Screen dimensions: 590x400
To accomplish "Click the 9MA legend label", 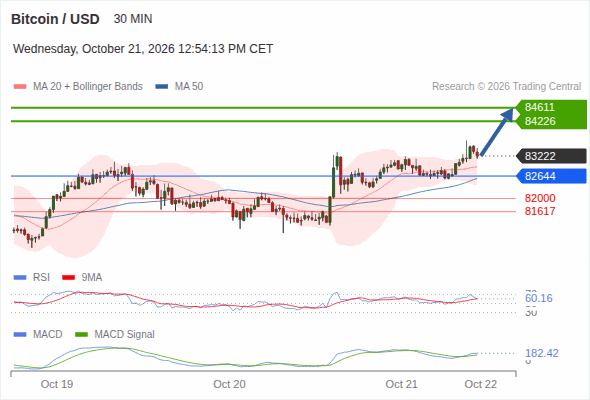I will pyautogui.click(x=92, y=278).
